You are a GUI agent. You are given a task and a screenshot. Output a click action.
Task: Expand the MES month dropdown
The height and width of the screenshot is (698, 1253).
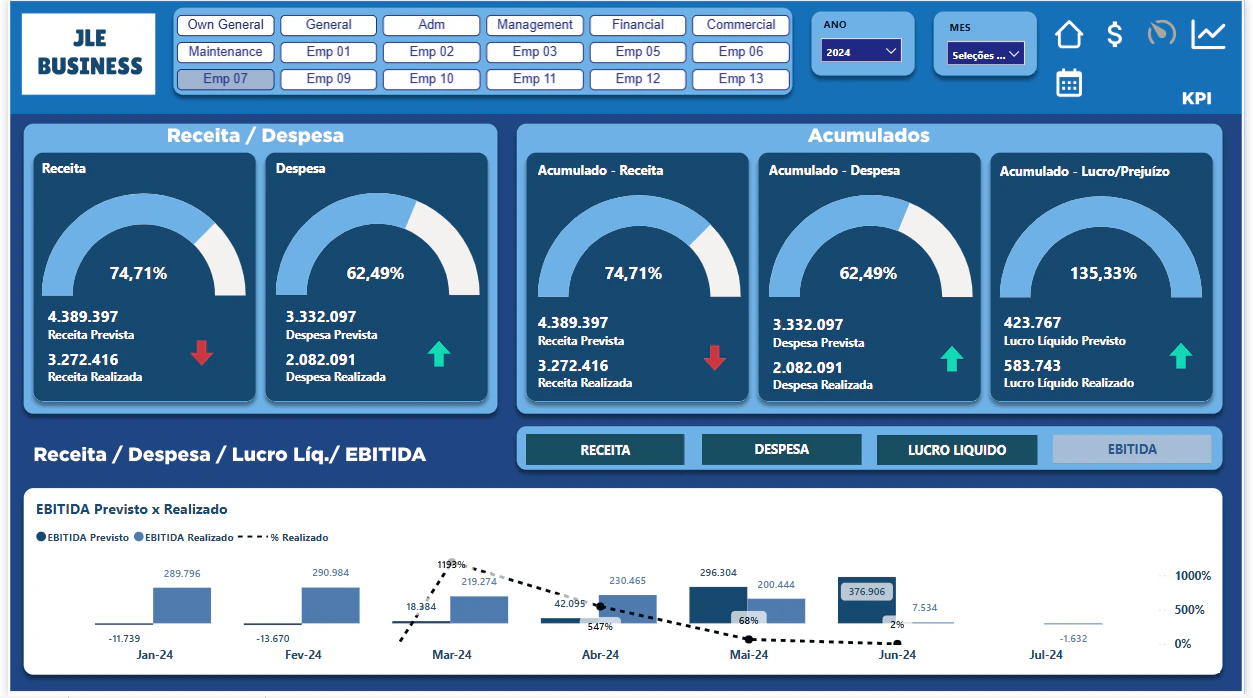pyautogui.click(x=986, y=54)
